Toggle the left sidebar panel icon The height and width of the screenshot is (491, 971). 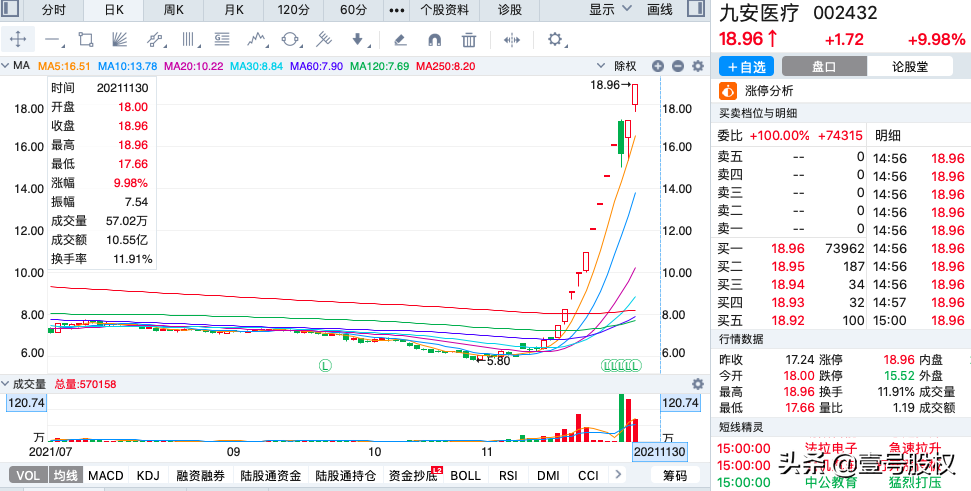pos(10,9)
